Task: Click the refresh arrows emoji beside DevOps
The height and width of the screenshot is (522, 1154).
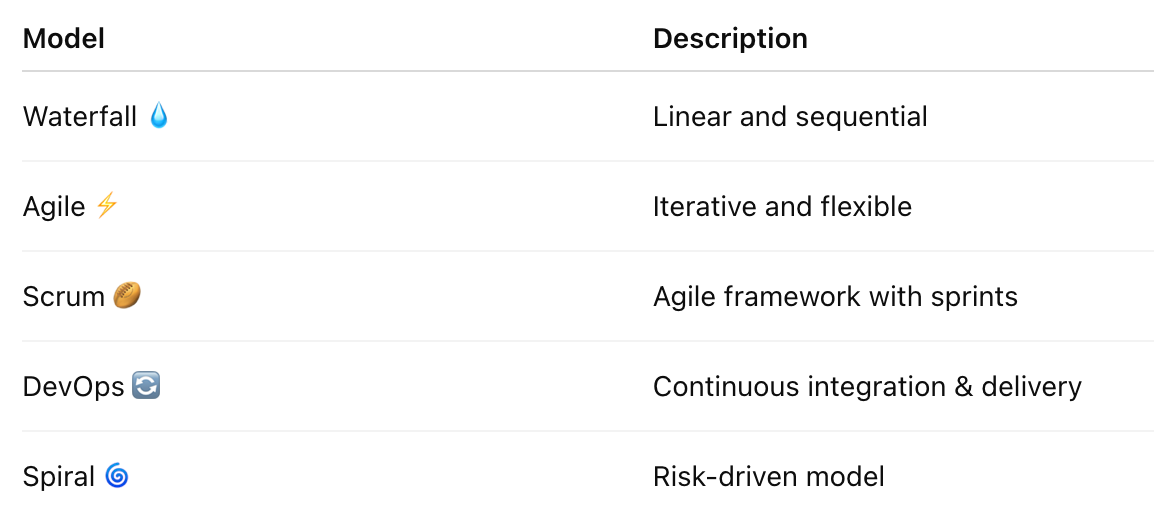Action: point(146,386)
